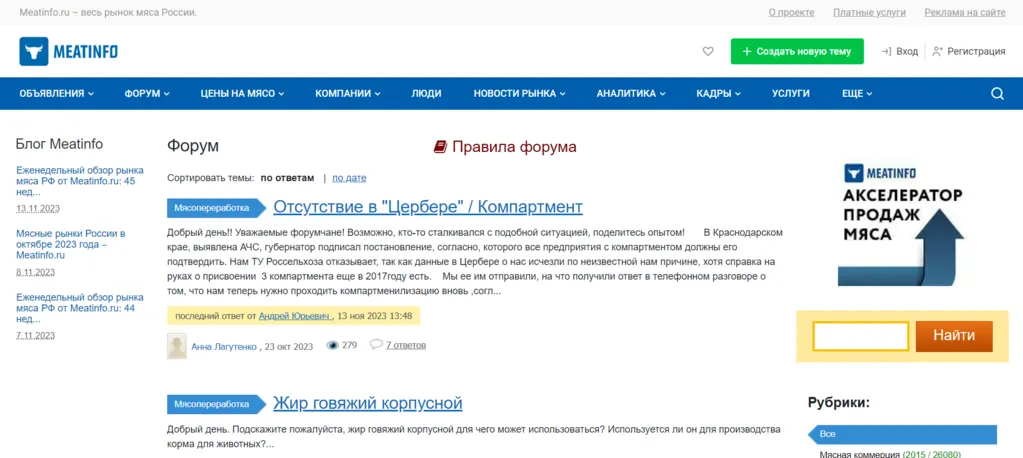Click the eye views icon
Image resolution: width=1023 pixels, height=458 pixels.
coord(333,345)
